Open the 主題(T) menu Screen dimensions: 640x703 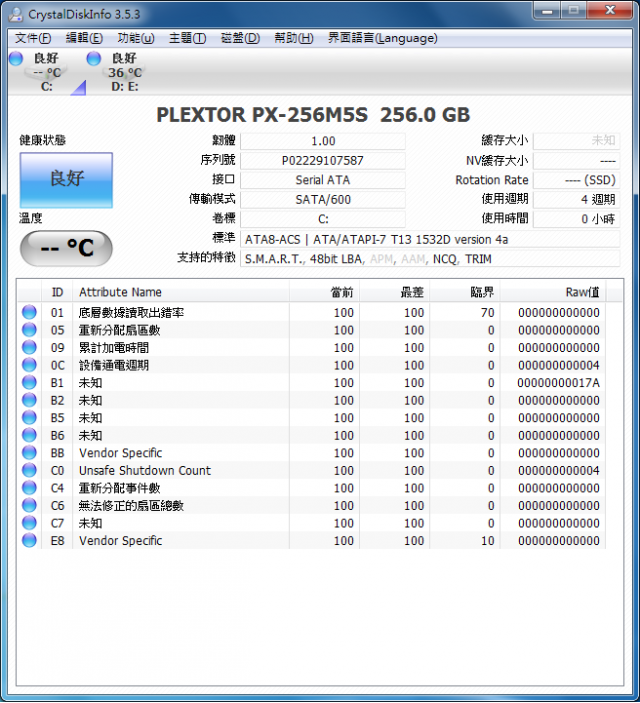click(x=187, y=38)
